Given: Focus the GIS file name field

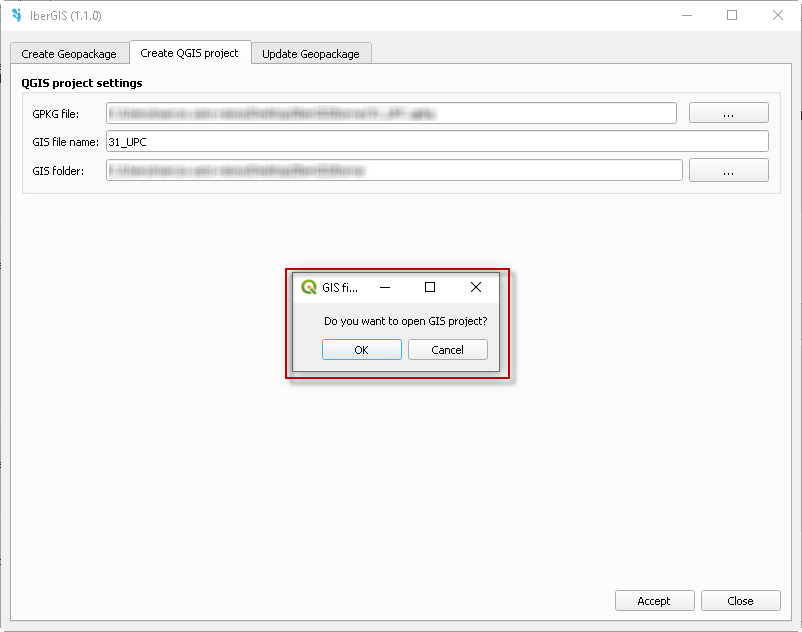Looking at the screenshot, I should [x=437, y=142].
